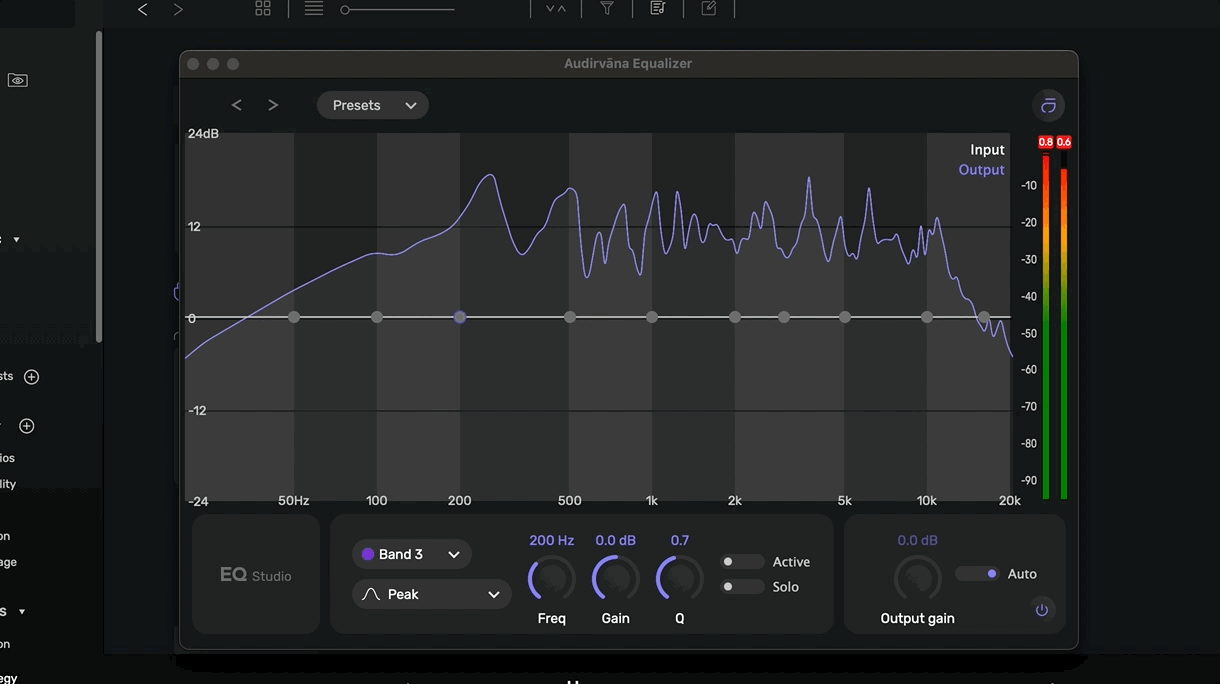This screenshot has height=684, width=1220.
Task: Open the filter funnel in main toolbar
Action: (x=607, y=8)
